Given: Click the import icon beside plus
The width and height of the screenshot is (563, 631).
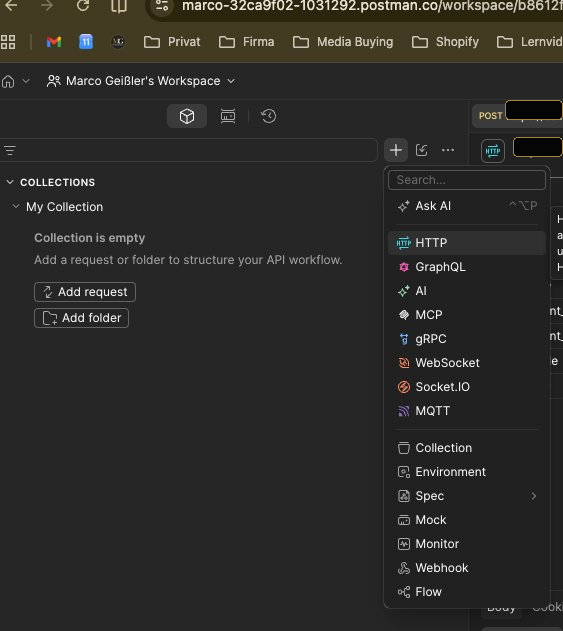Looking at the screenshot, I should tap(422, 151).
